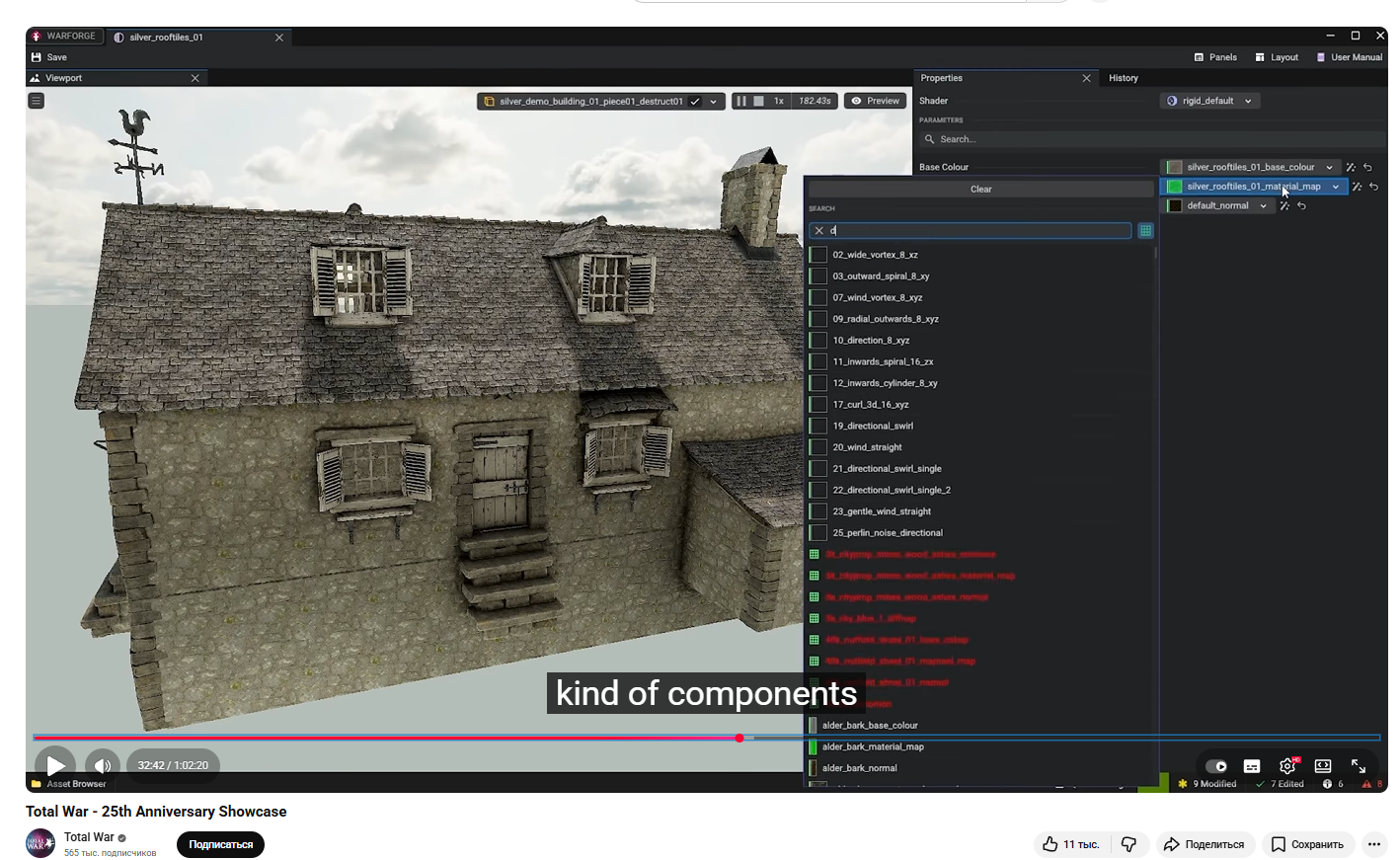Open the User Manual
The width and height of the screenshot is (1400, 860).
point(1349,57)
